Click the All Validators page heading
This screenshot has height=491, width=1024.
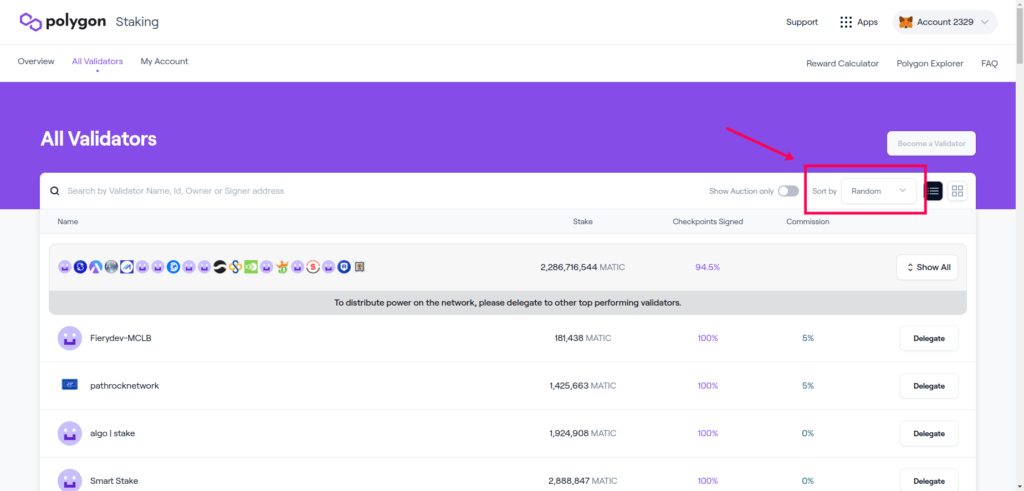click(99, 138)
